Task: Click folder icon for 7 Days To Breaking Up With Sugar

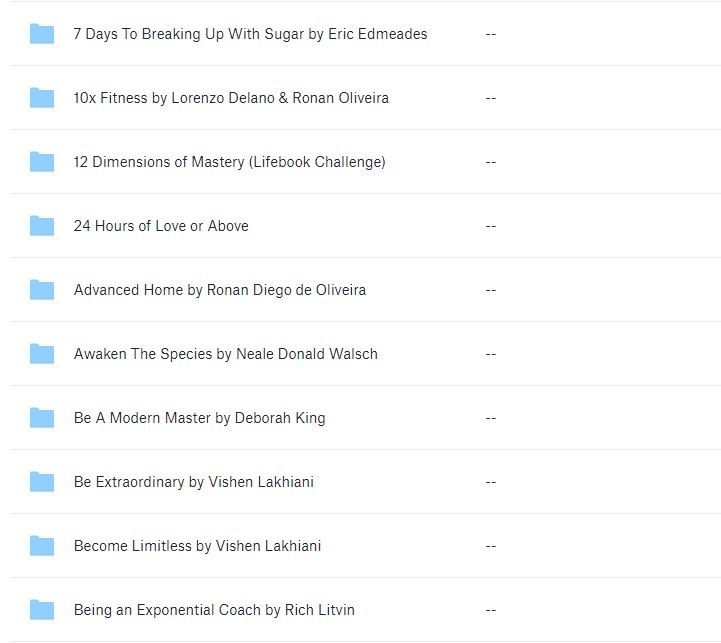Action: point(42,34)
